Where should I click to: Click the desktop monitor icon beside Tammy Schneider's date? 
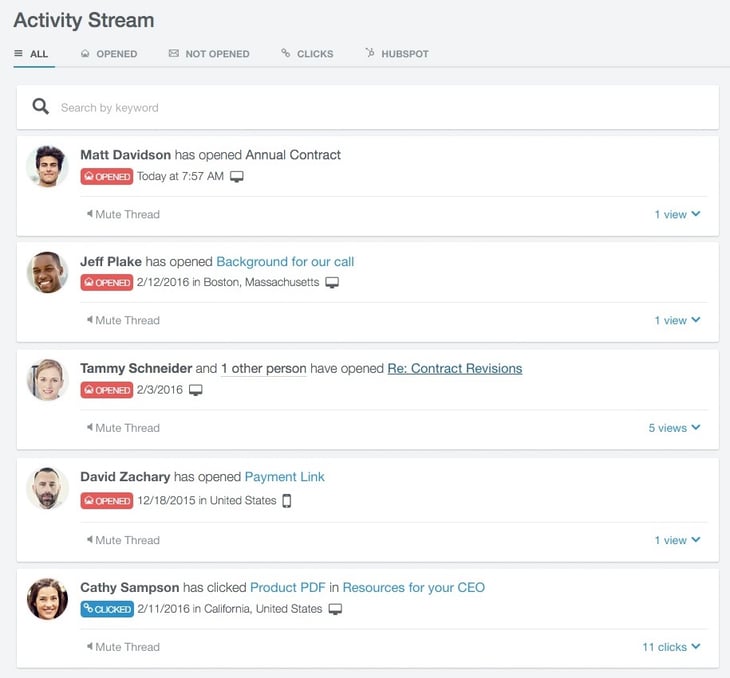point(196,390)
